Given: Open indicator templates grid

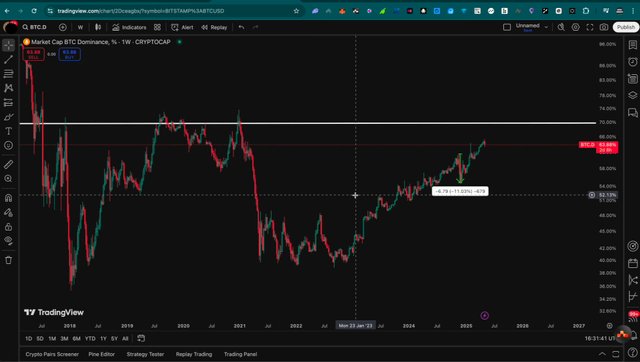Looking at the screenshot, I should (157, 27).
